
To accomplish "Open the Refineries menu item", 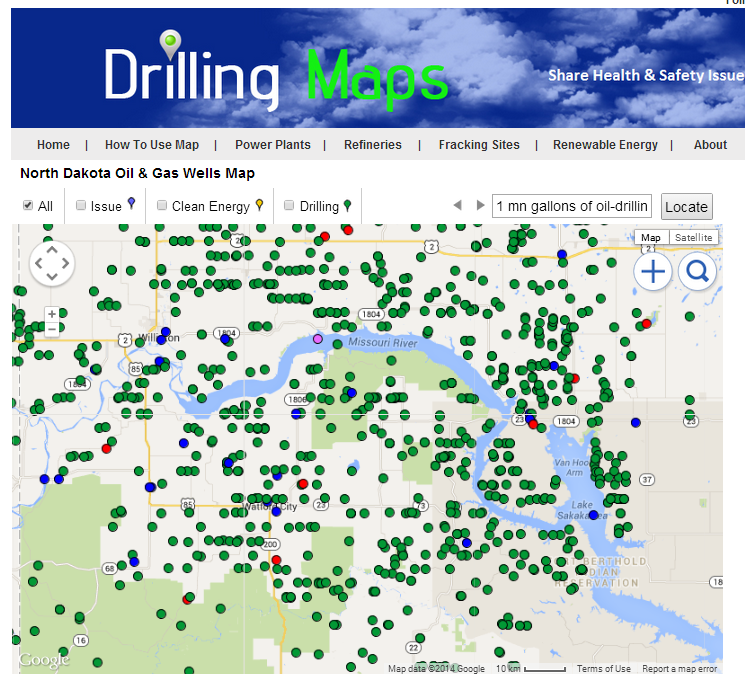I will coord(372,144).
